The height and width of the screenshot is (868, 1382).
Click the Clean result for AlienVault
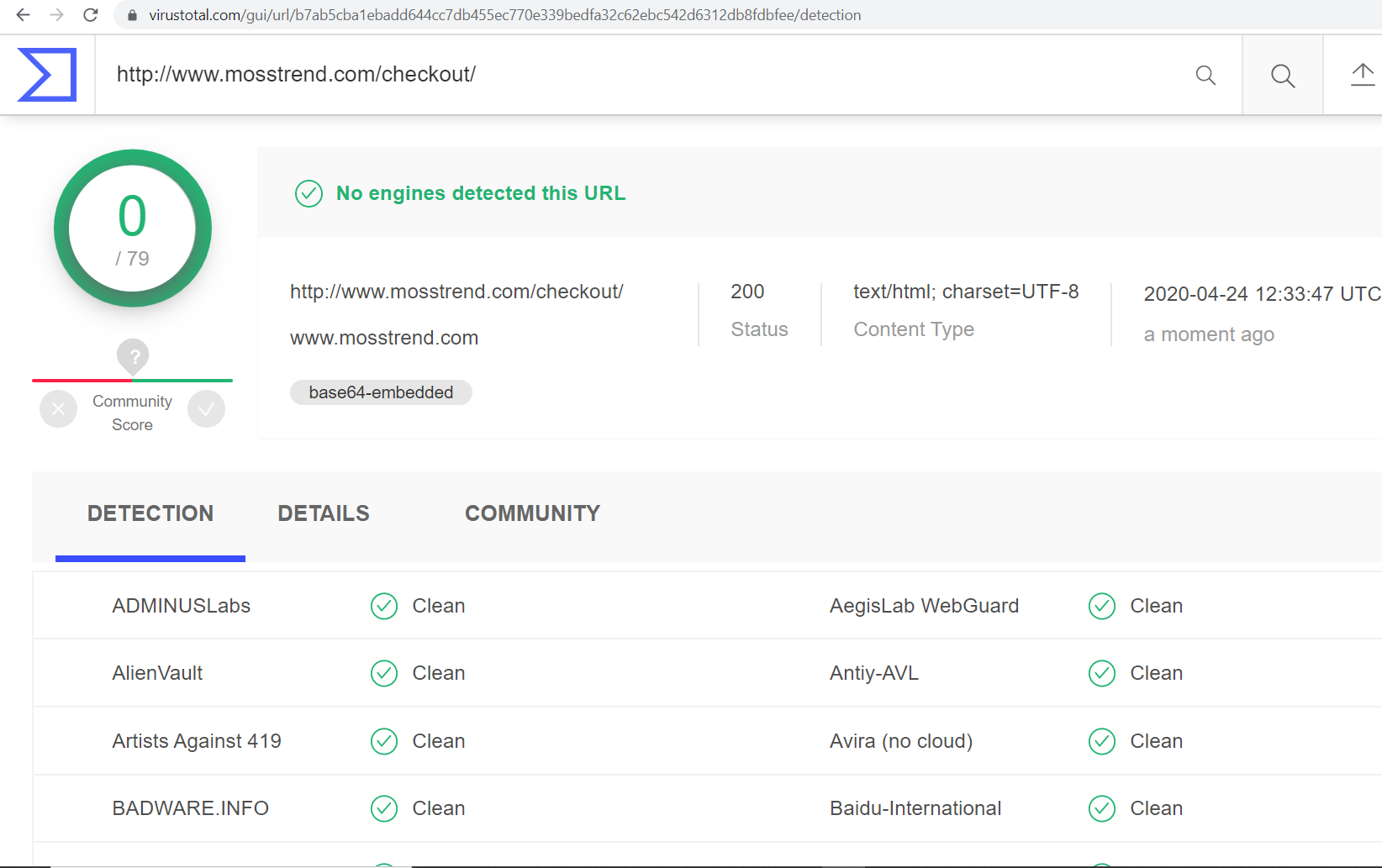[439, 673]
